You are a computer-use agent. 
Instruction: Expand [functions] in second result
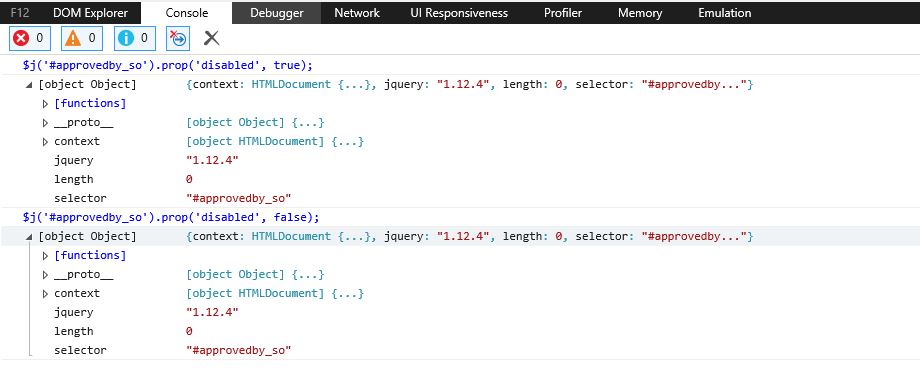click(45, 256)
